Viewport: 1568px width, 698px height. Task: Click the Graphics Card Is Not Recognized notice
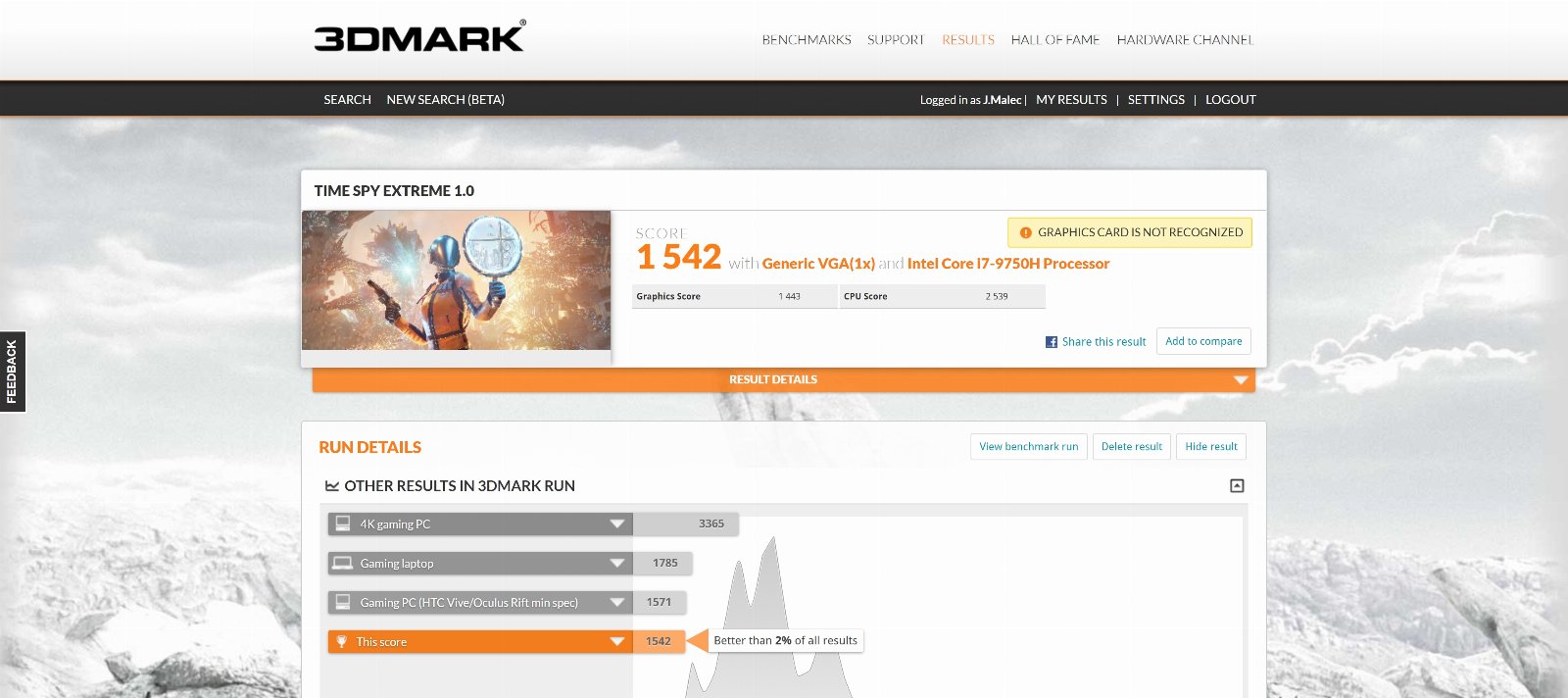(x=1130, y=232)
